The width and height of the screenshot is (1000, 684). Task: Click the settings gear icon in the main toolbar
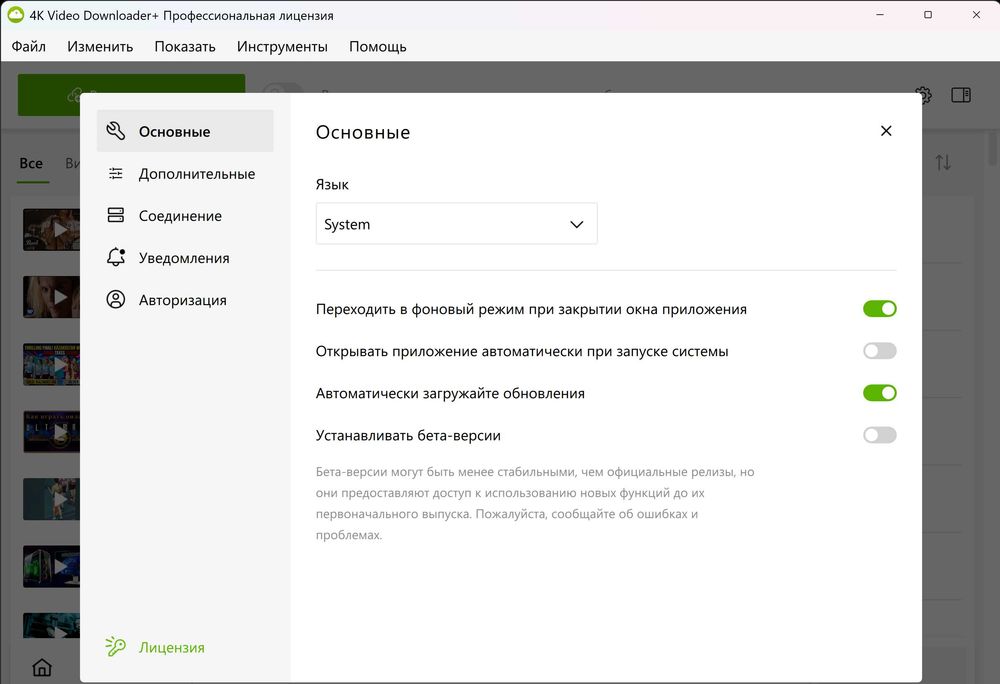(x=924, y=95)
